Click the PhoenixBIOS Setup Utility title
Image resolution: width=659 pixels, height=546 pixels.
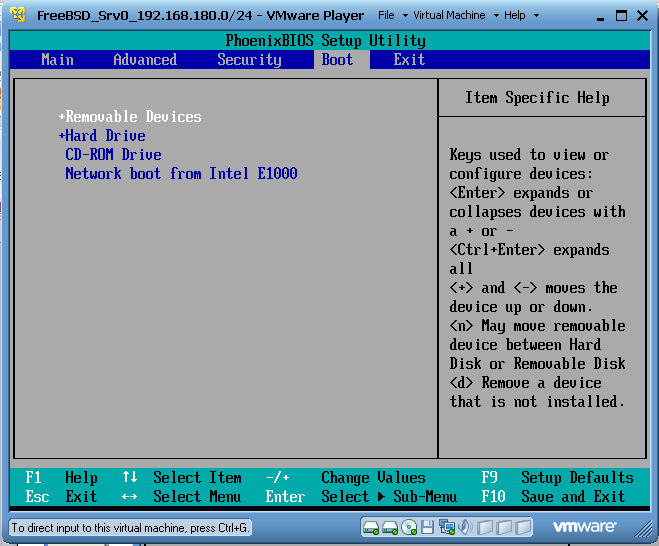326,41
